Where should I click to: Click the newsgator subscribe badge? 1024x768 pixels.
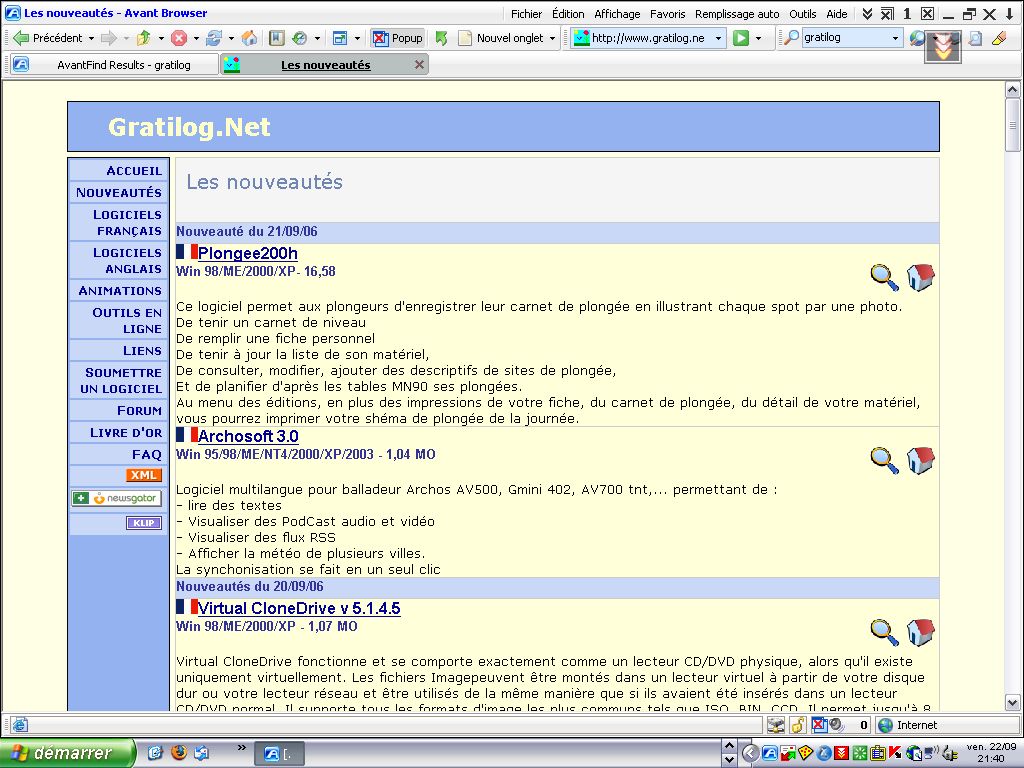point(117,498)
